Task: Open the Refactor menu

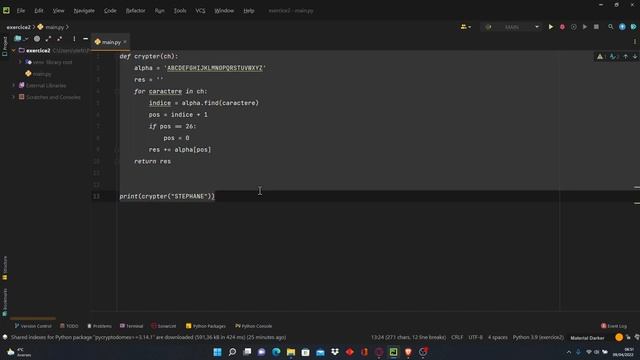Action: pyautogui.click(x=136, y=11)
